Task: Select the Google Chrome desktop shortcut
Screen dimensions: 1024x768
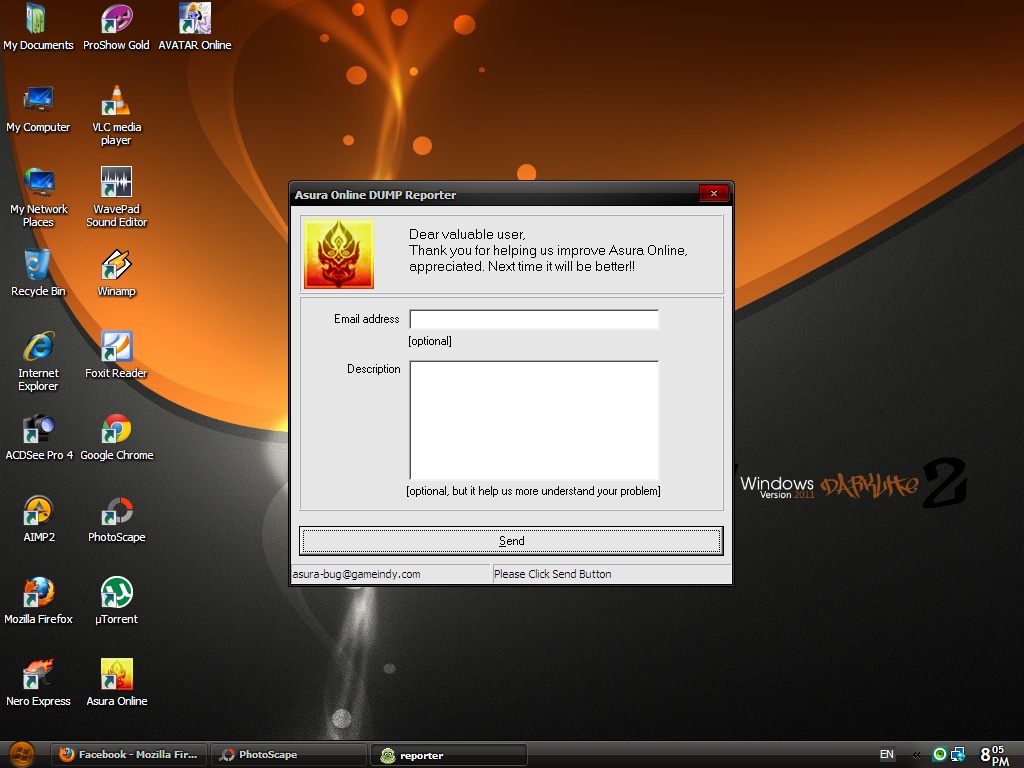Action: click(x=116, y=437)
